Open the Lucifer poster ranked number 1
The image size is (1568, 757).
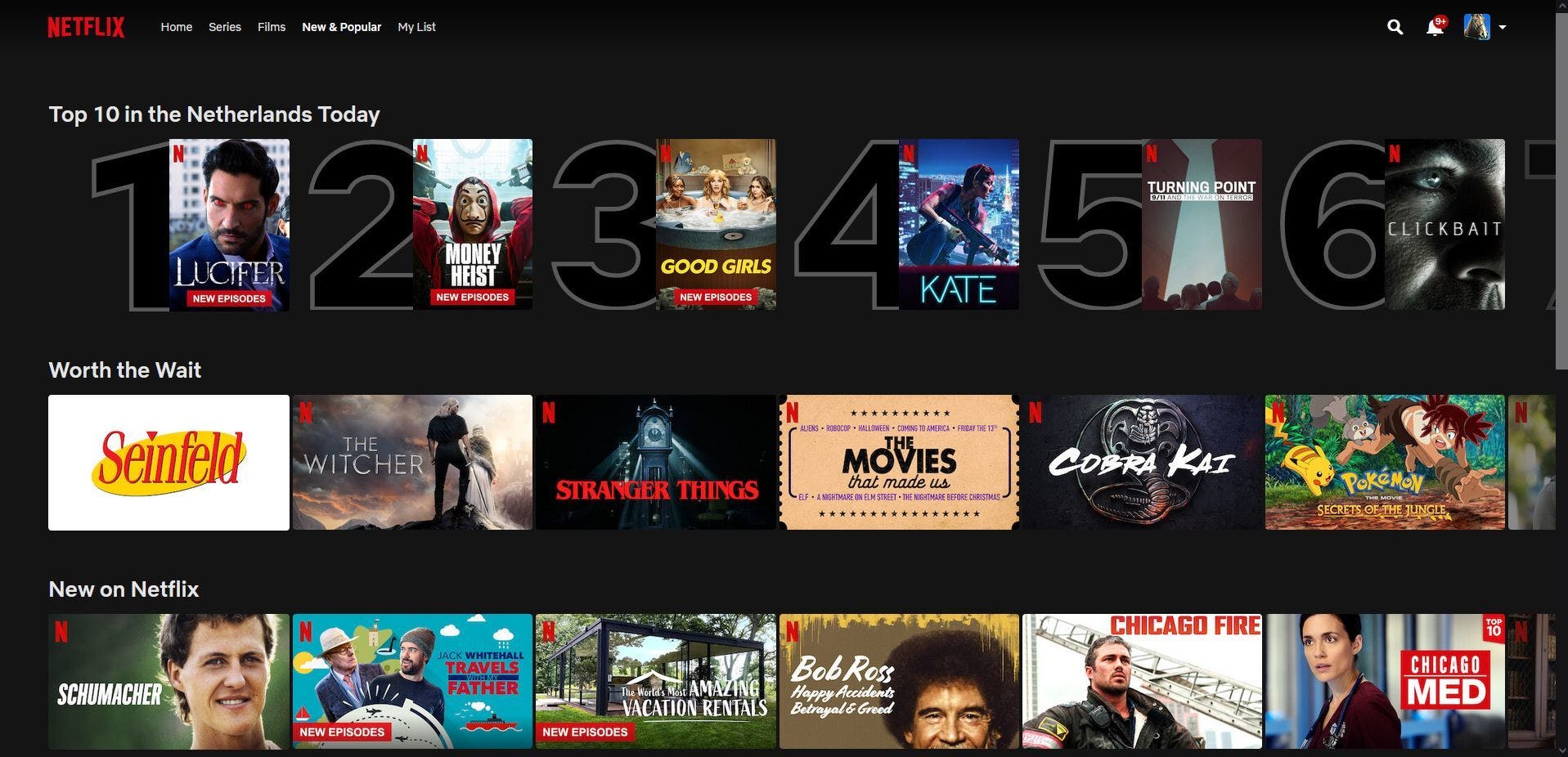click(x=229, y=225)
